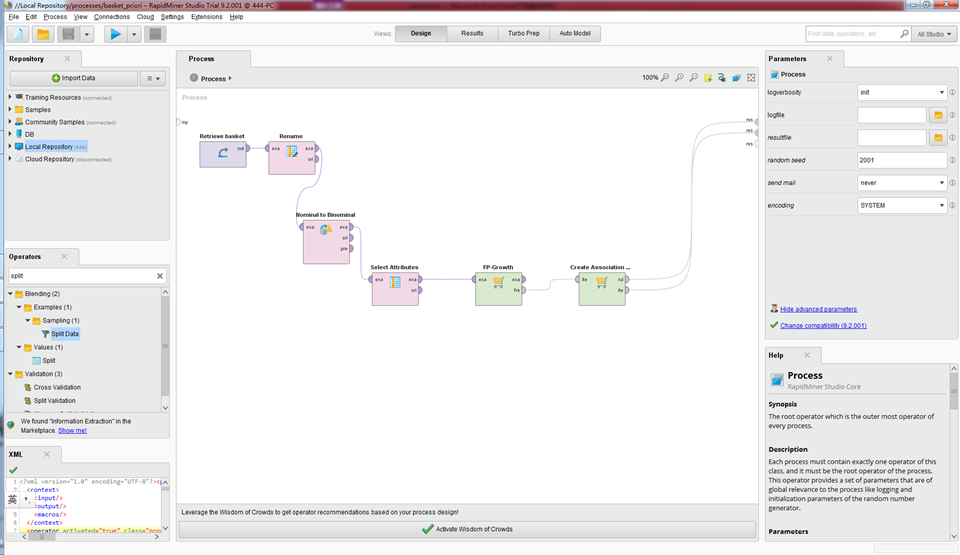Open the logverbosity dropdown
Viewport: 960px width, 555px height.
coord(902,92)
